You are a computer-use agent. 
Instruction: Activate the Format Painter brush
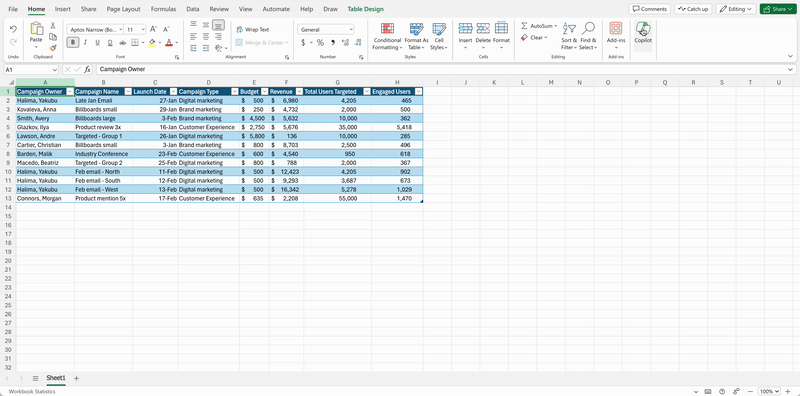[53, 48]
